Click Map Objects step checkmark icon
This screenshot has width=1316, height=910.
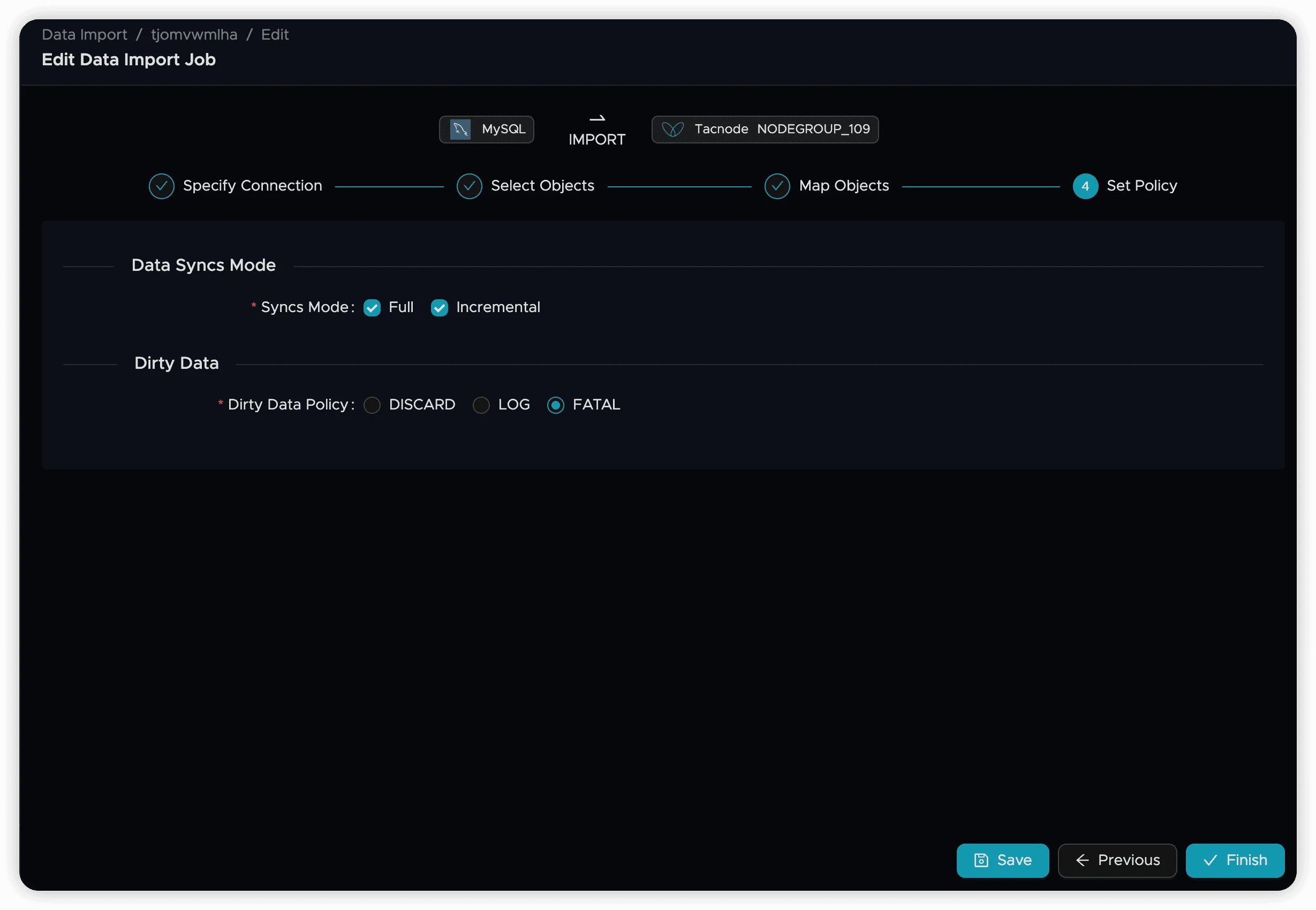[x=777, y=186]
